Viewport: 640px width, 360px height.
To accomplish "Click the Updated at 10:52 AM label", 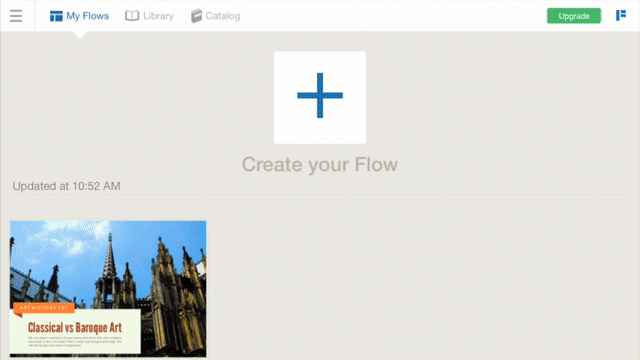I will [x=67, y=186].
